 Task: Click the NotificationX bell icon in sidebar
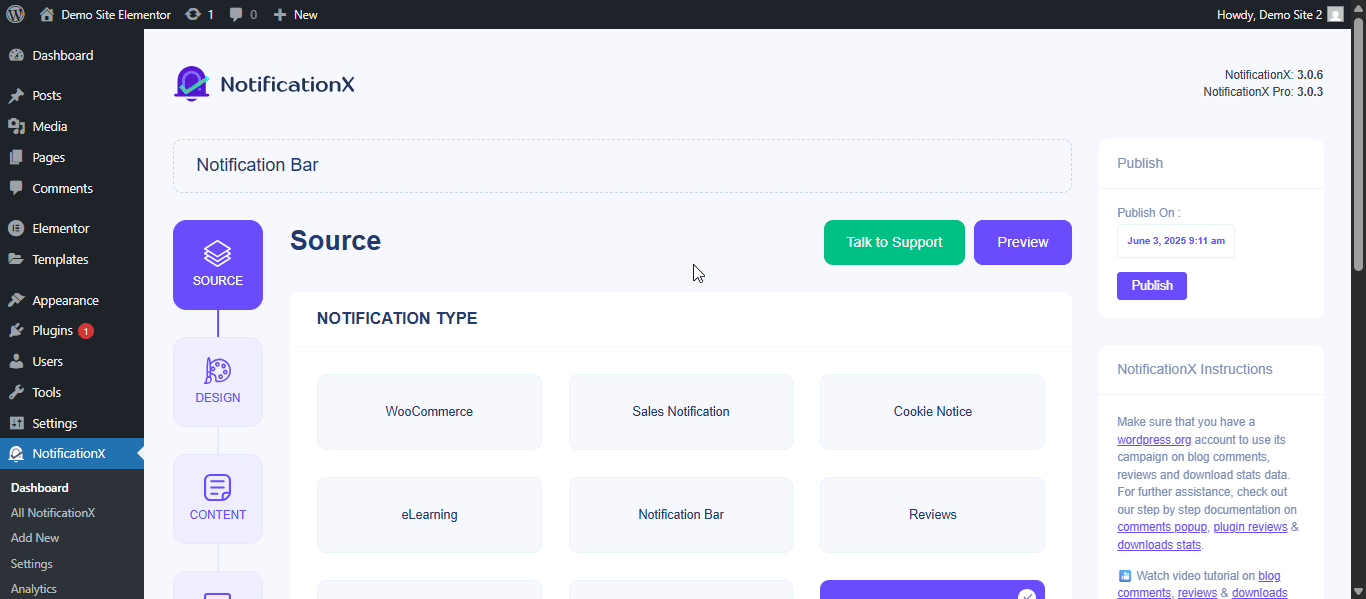click(16, 453)
